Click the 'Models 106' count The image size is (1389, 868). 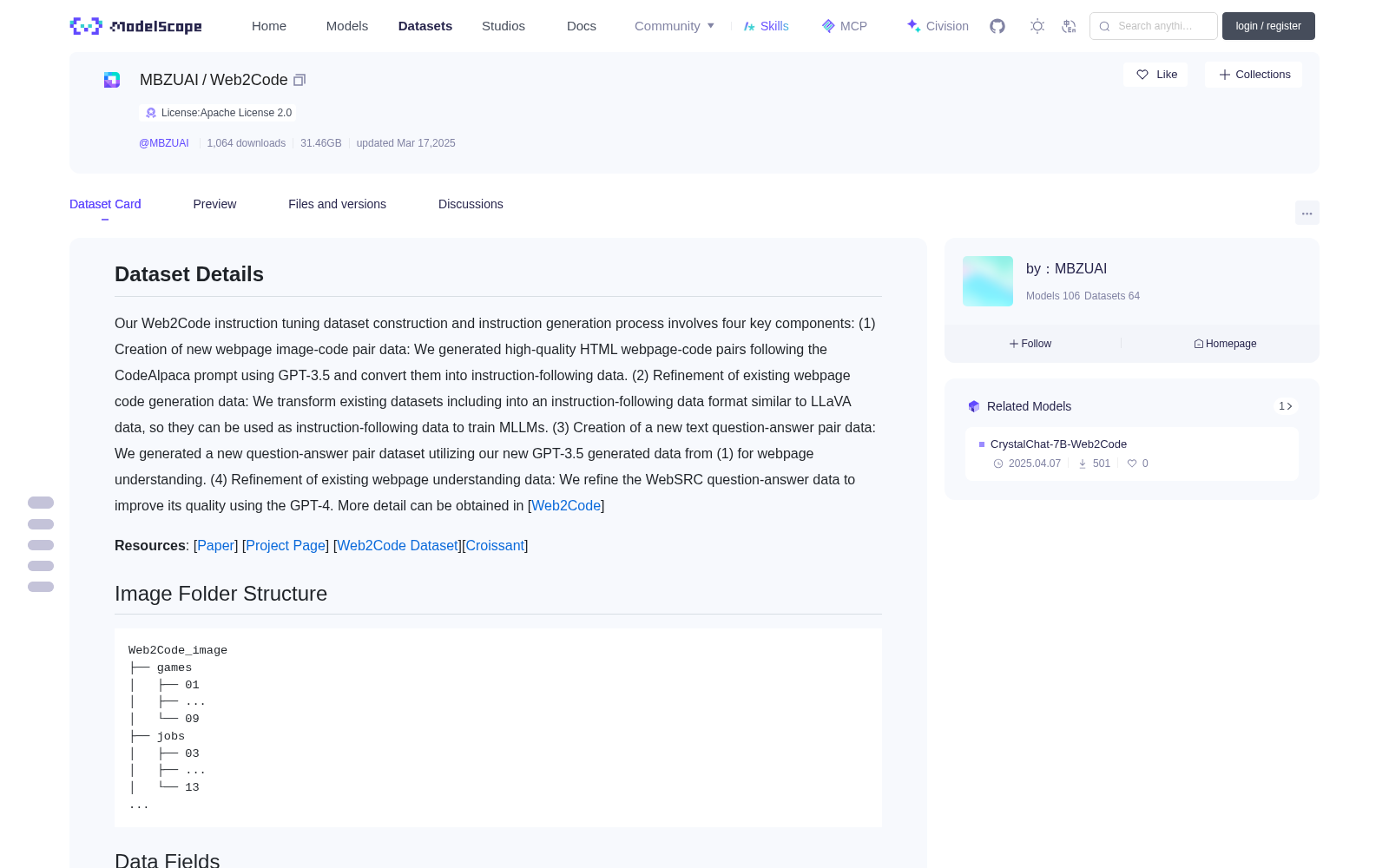pyautogui.click(x=1053, y=296)
